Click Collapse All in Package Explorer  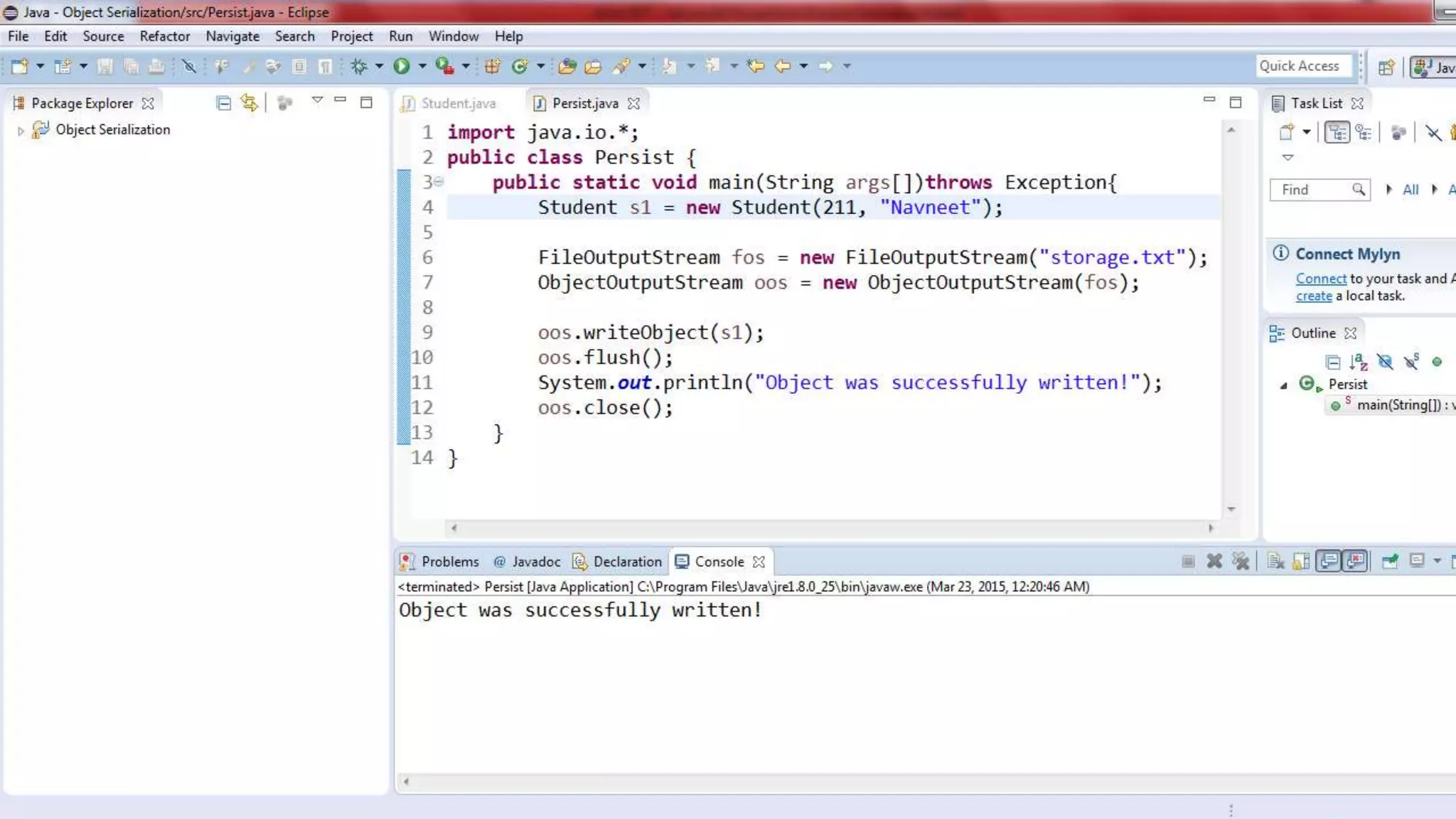point(223,104)
